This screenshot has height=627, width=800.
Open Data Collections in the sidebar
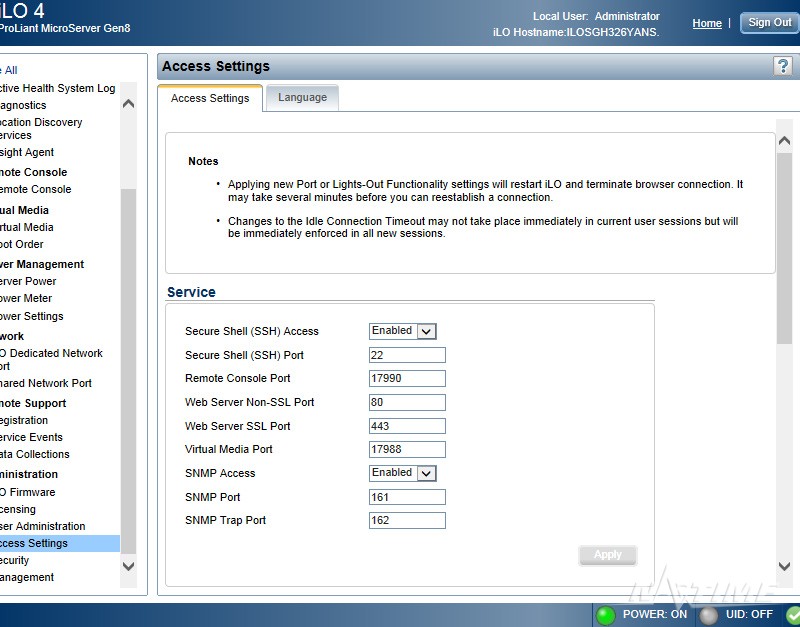(x=35, y=454)
